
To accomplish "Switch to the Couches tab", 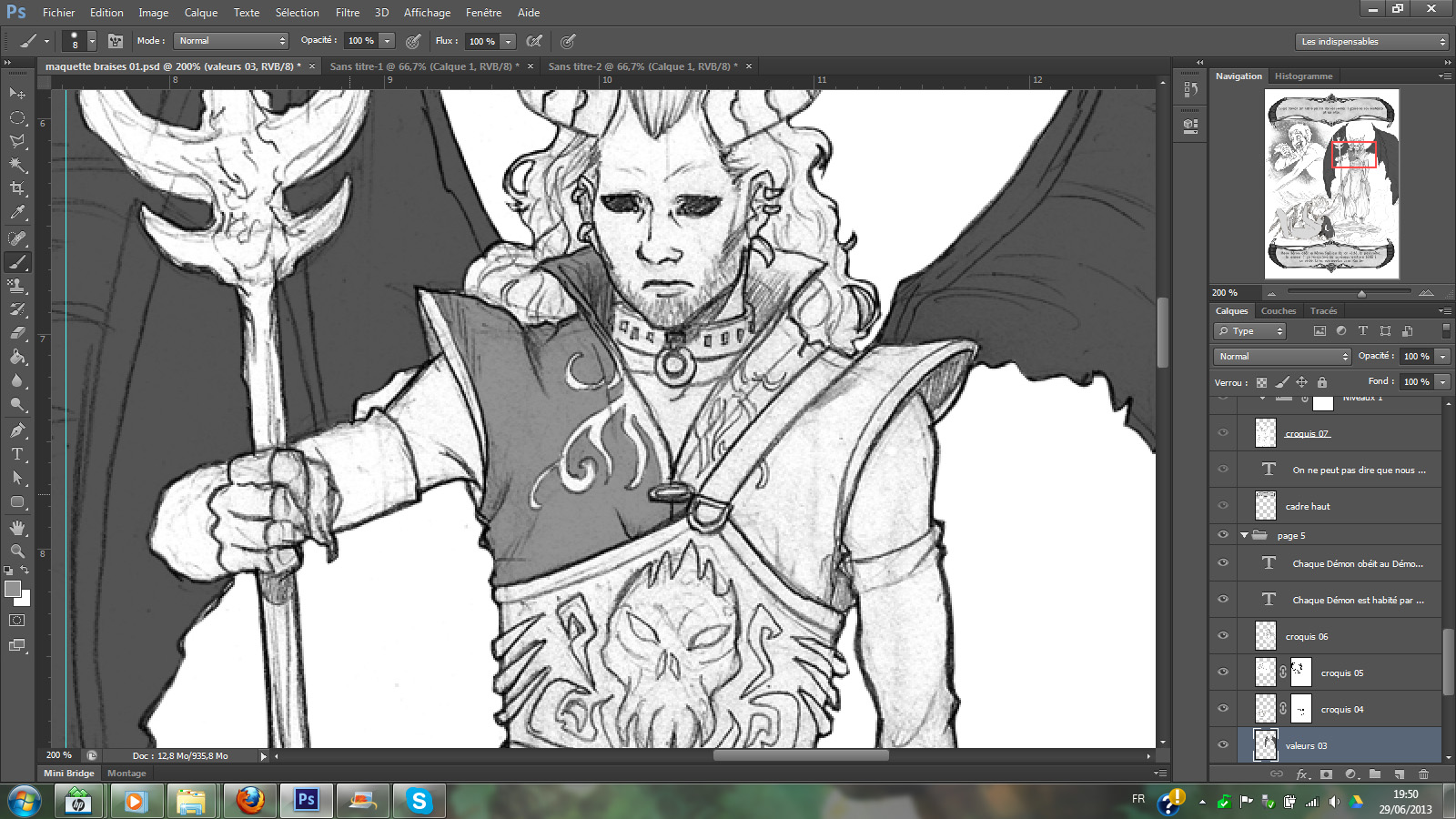I will click(1279, 311).
